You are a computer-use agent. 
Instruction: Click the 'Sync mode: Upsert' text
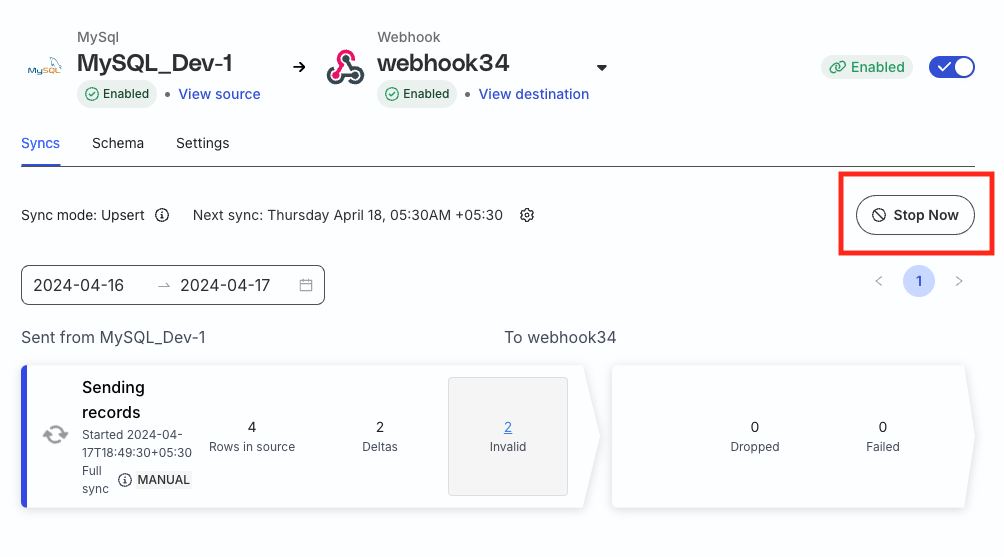(83, 215)
